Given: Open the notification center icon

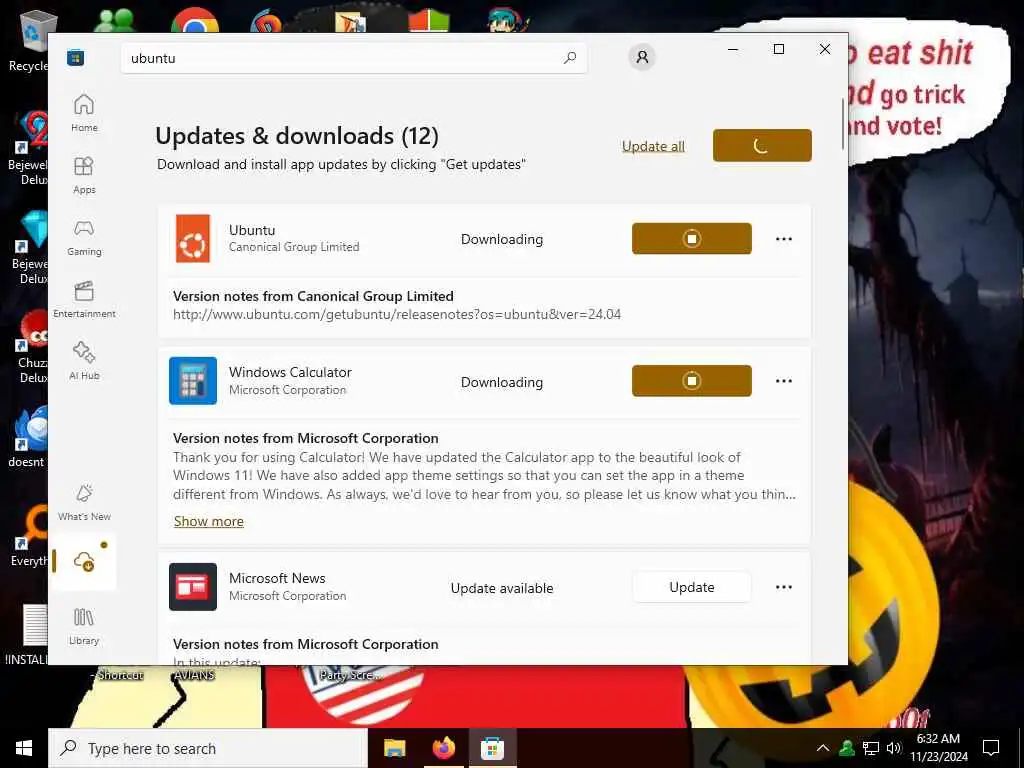Looking at the screenshot, I should tap(991, 748).
